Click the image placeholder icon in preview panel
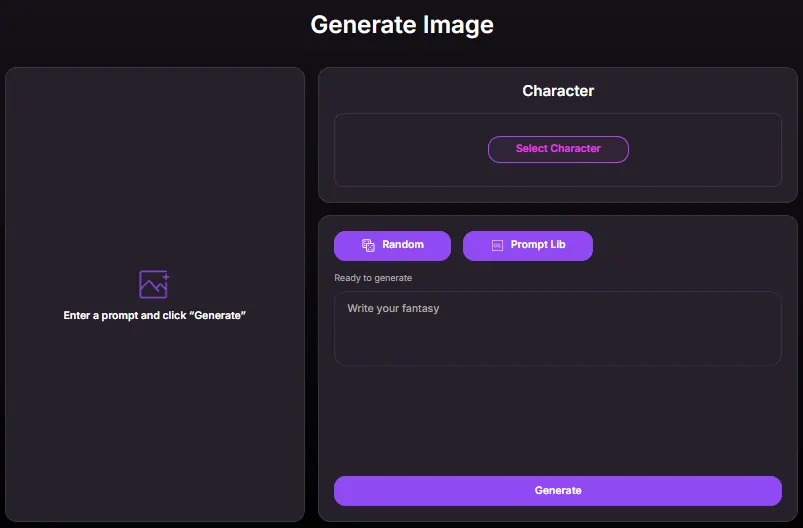The image size is (803, 528). point(154,284)
